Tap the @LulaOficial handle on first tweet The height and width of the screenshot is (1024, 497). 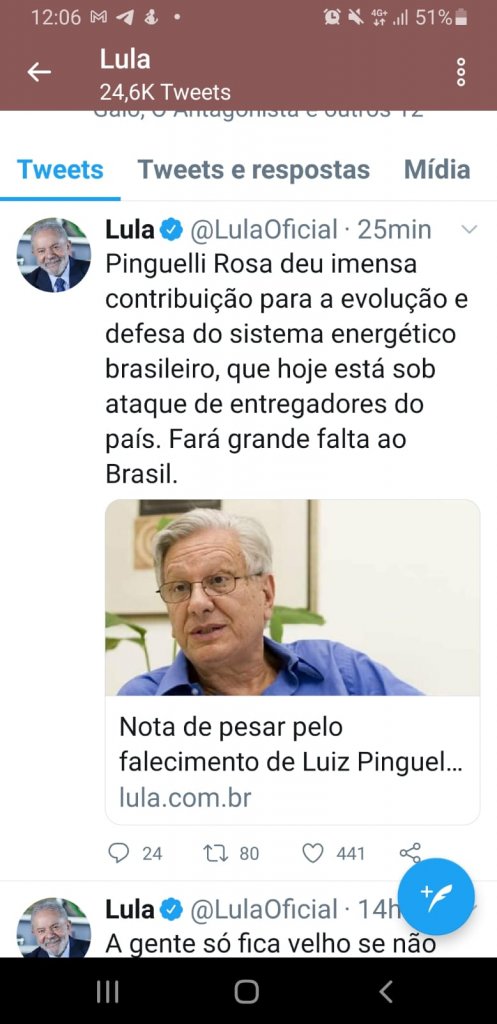264,230
